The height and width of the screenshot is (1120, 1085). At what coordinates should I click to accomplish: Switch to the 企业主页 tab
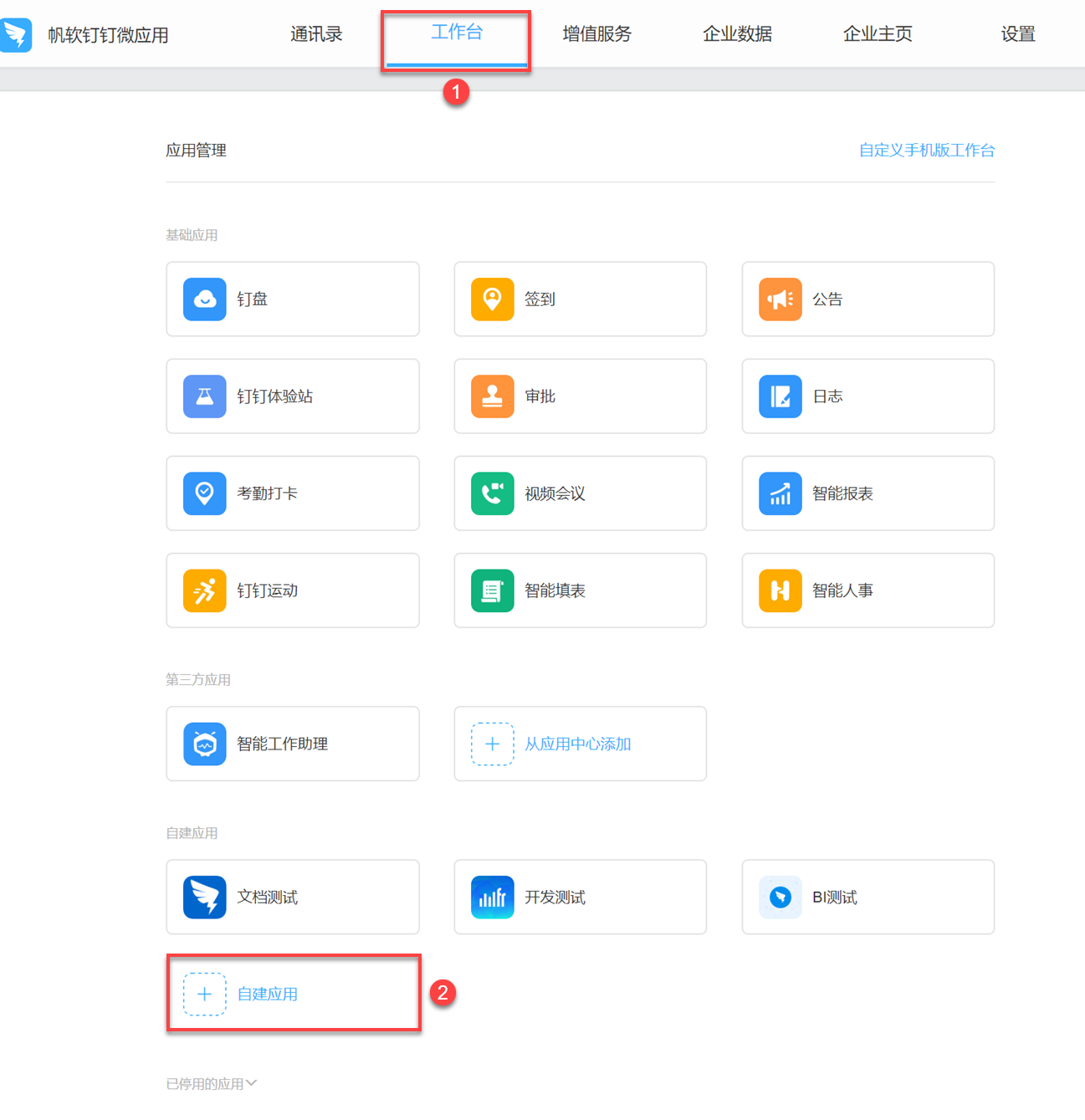(x=878, y=34)
